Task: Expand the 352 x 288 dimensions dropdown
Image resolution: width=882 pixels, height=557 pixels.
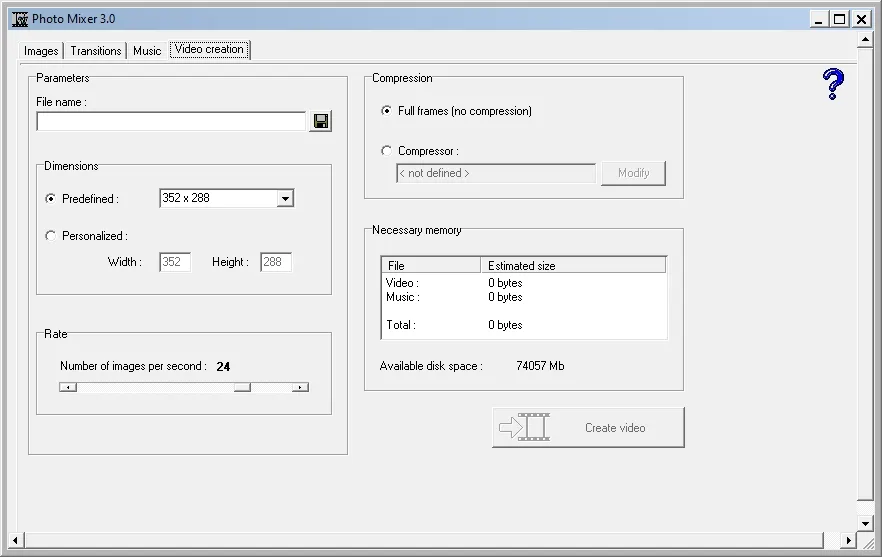Action: point(285,199)
